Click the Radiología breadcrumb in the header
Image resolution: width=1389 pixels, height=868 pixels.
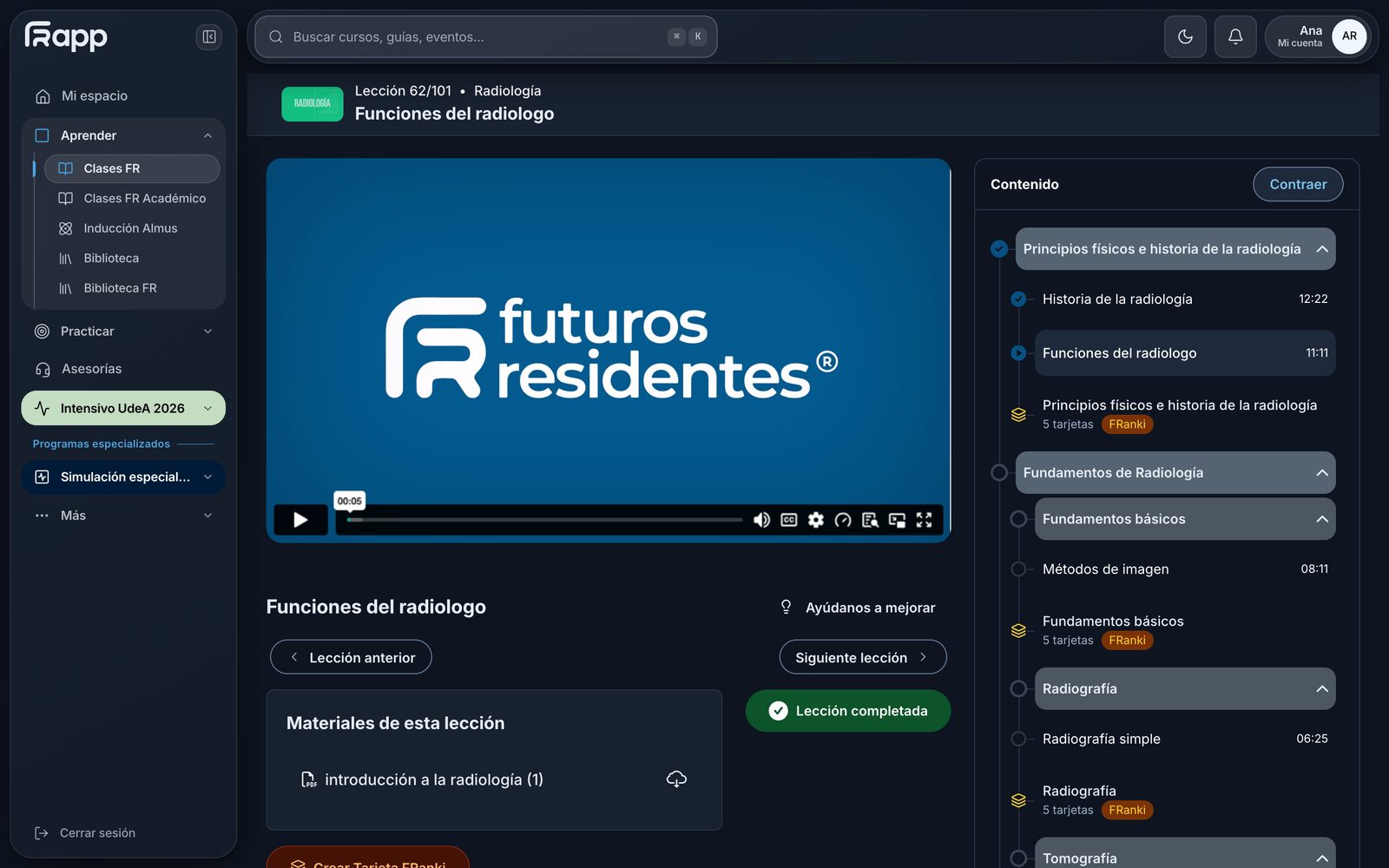coord(507,91)
